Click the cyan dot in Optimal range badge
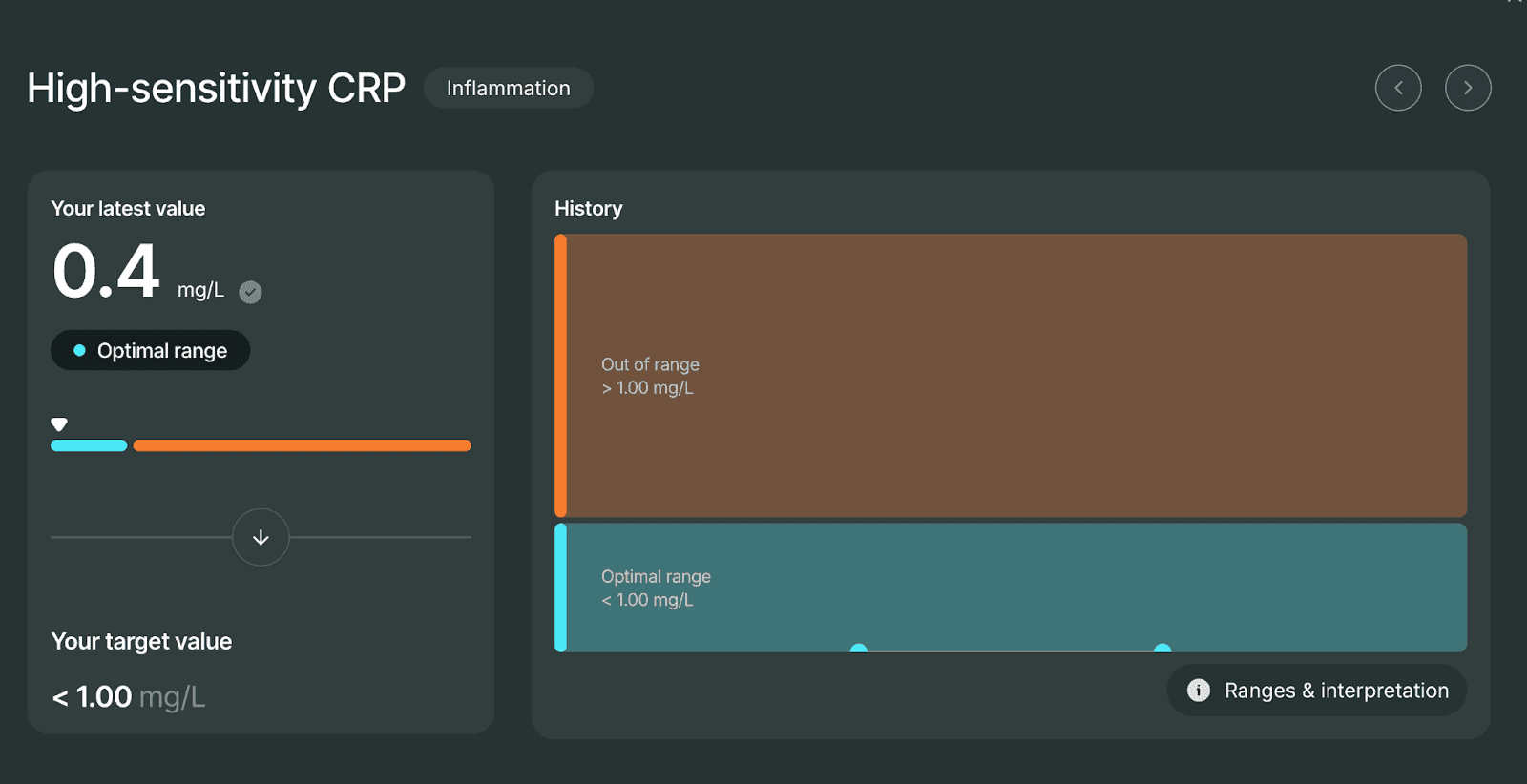 [x=80, y=351]
